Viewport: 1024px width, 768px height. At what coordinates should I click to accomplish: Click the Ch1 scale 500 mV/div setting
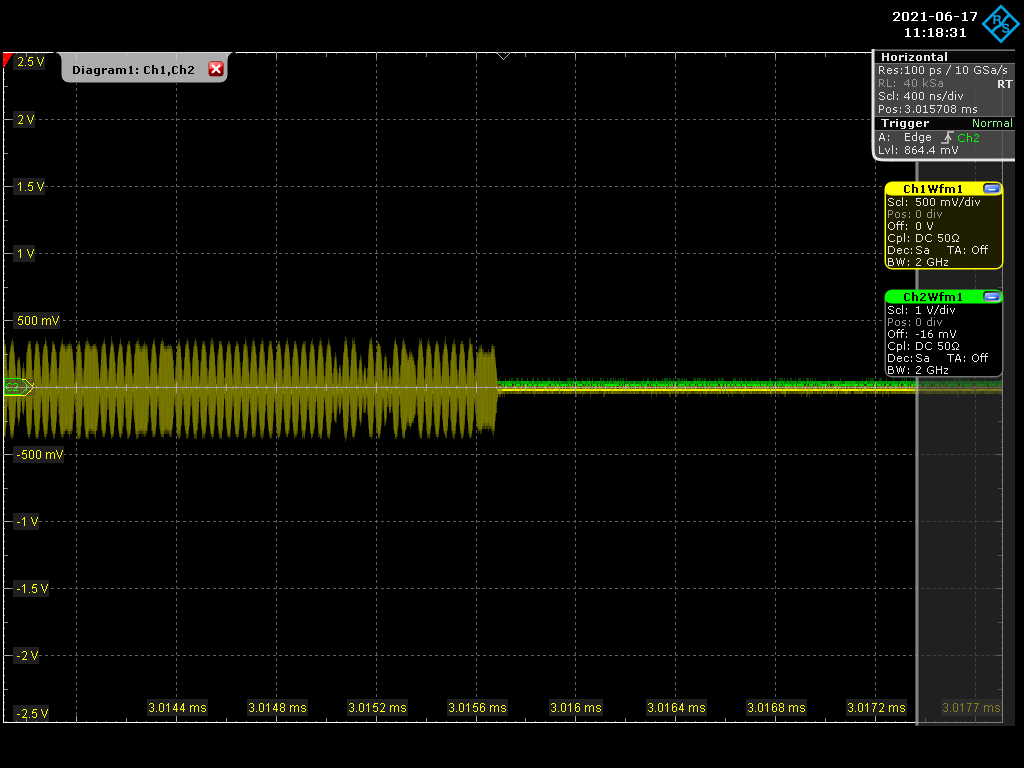click(933, 202)
